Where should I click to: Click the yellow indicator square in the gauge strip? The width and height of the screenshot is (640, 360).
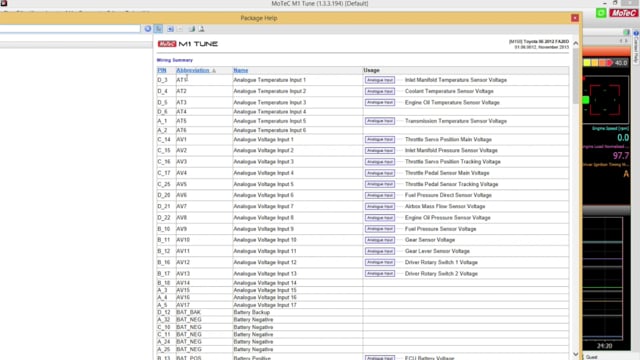[587, 63]
